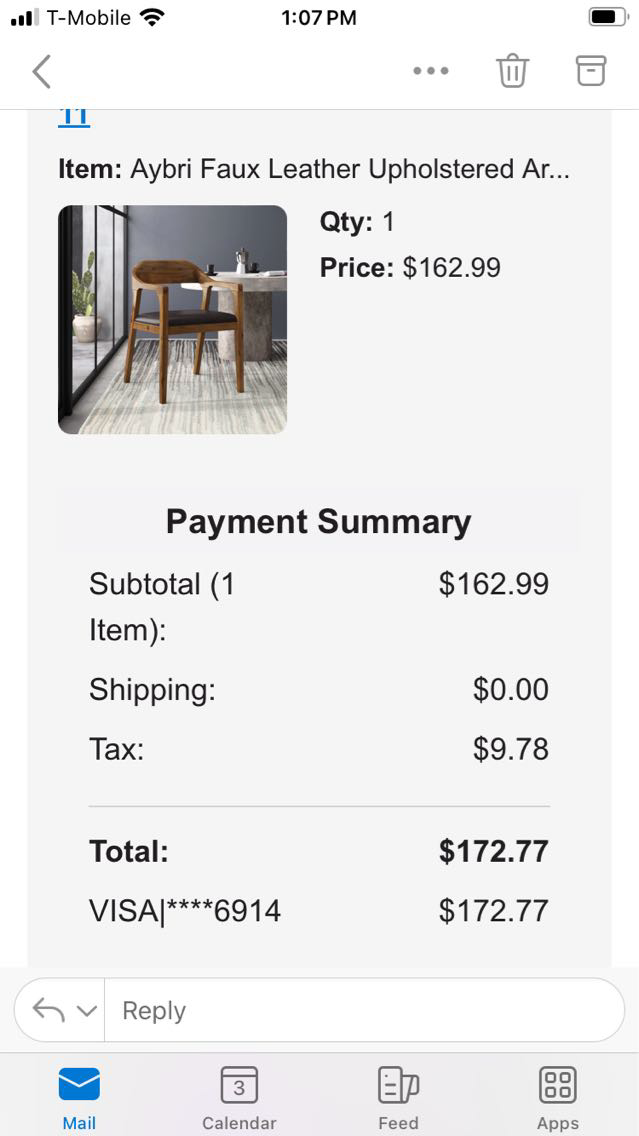The width and height of the screenshot is (639, 1136).
Task: Tap the back arrow icon
Action: pos(41,72)
